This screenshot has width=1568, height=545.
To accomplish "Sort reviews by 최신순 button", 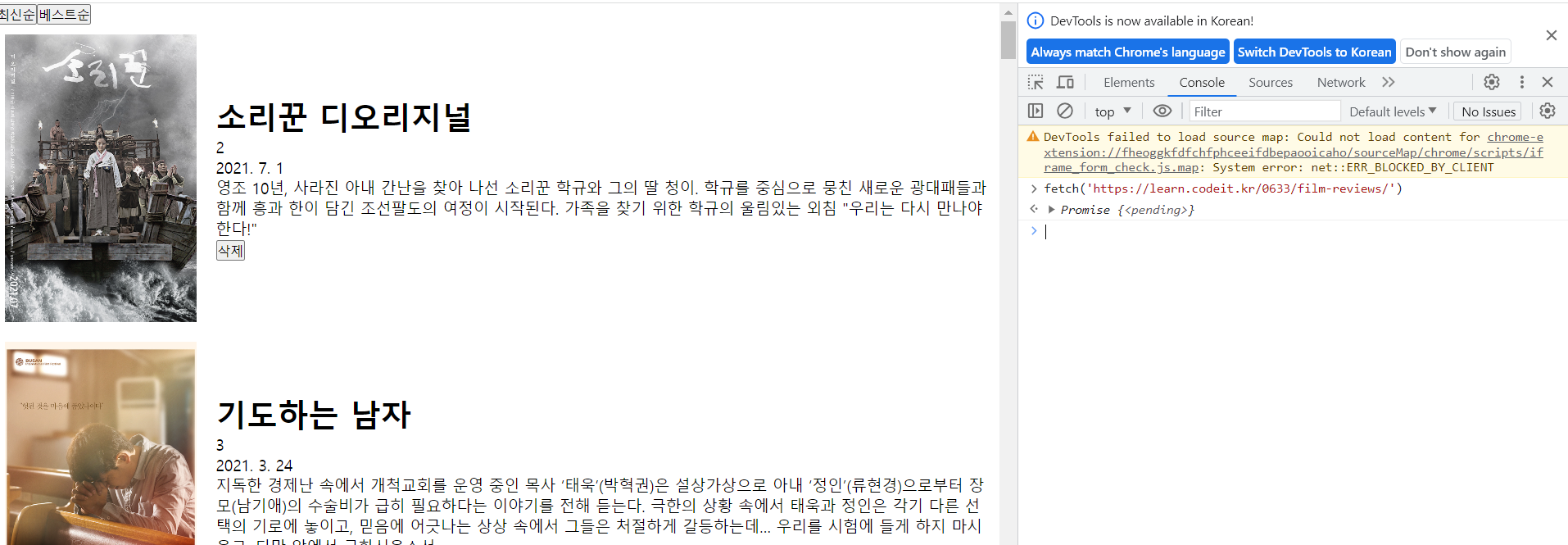I will point(17,15).
